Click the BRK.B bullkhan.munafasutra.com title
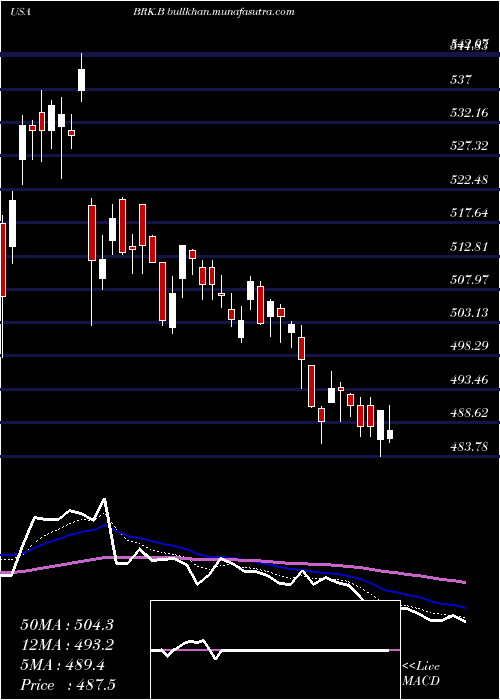This screenshot has height=700, width=500. [x=214, y=12]
